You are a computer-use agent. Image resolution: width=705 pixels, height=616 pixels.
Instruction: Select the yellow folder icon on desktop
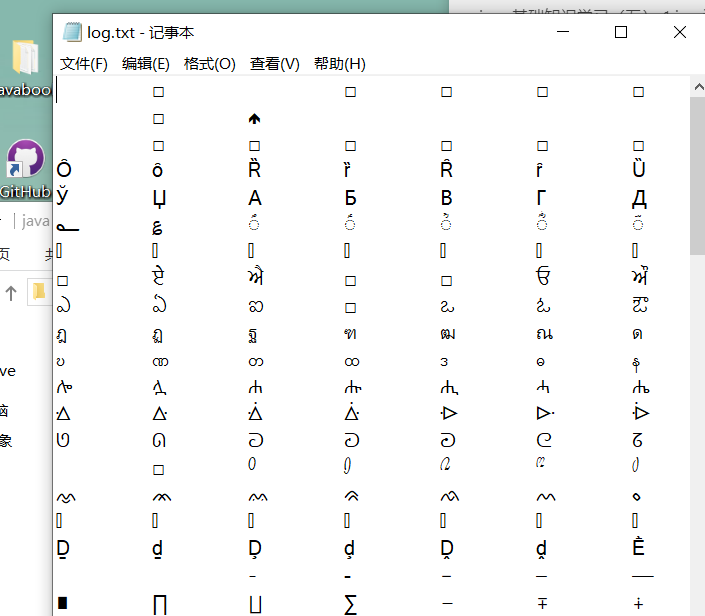(x=25, y=57)
